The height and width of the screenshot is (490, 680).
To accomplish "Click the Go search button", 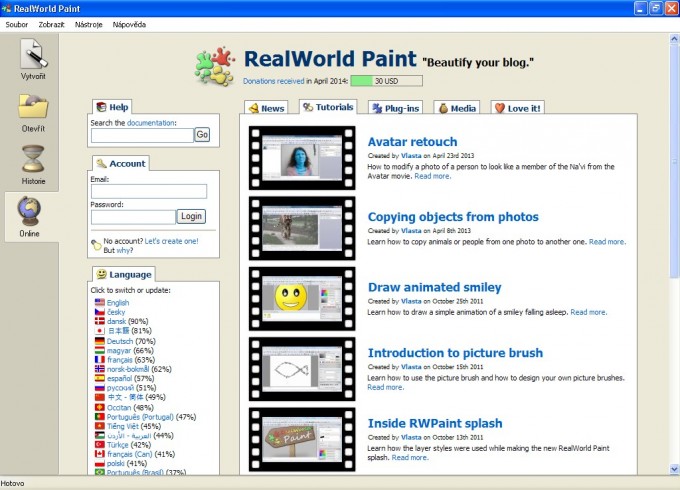I will click(x=202, y=135).
